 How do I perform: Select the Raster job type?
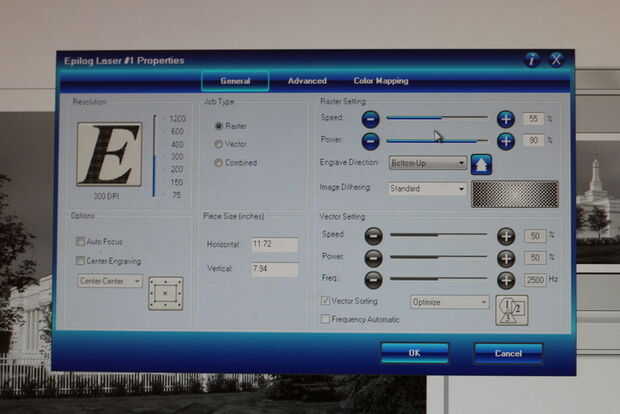(218, 126)
